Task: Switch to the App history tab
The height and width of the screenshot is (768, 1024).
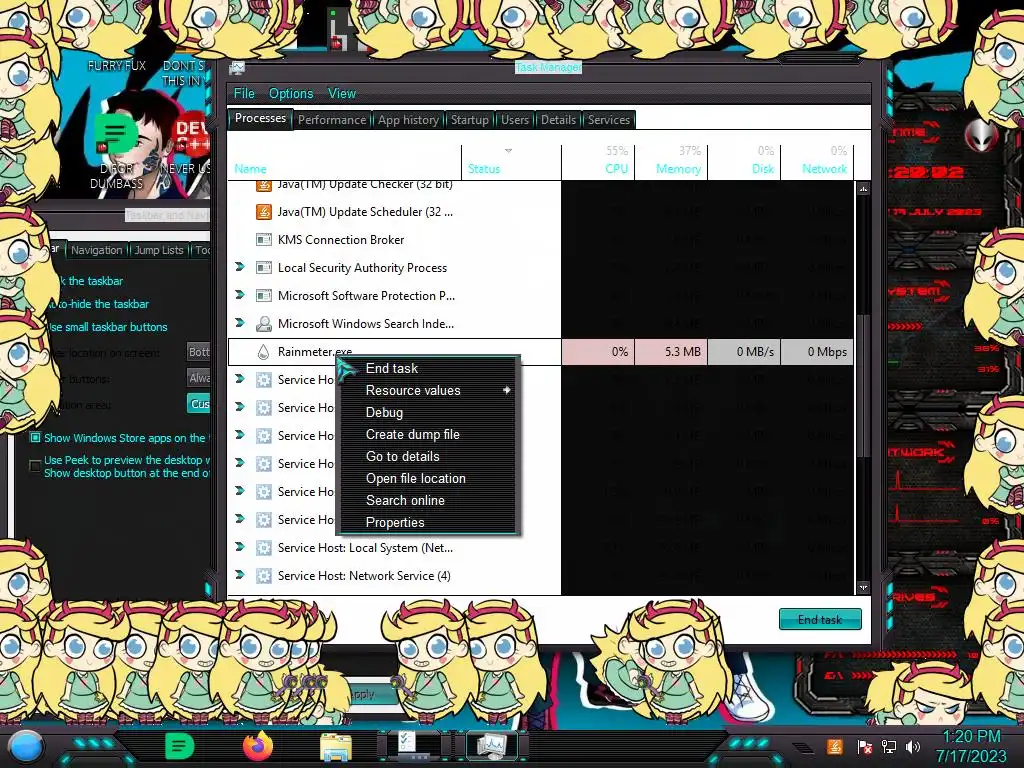Action: (408, 120)
